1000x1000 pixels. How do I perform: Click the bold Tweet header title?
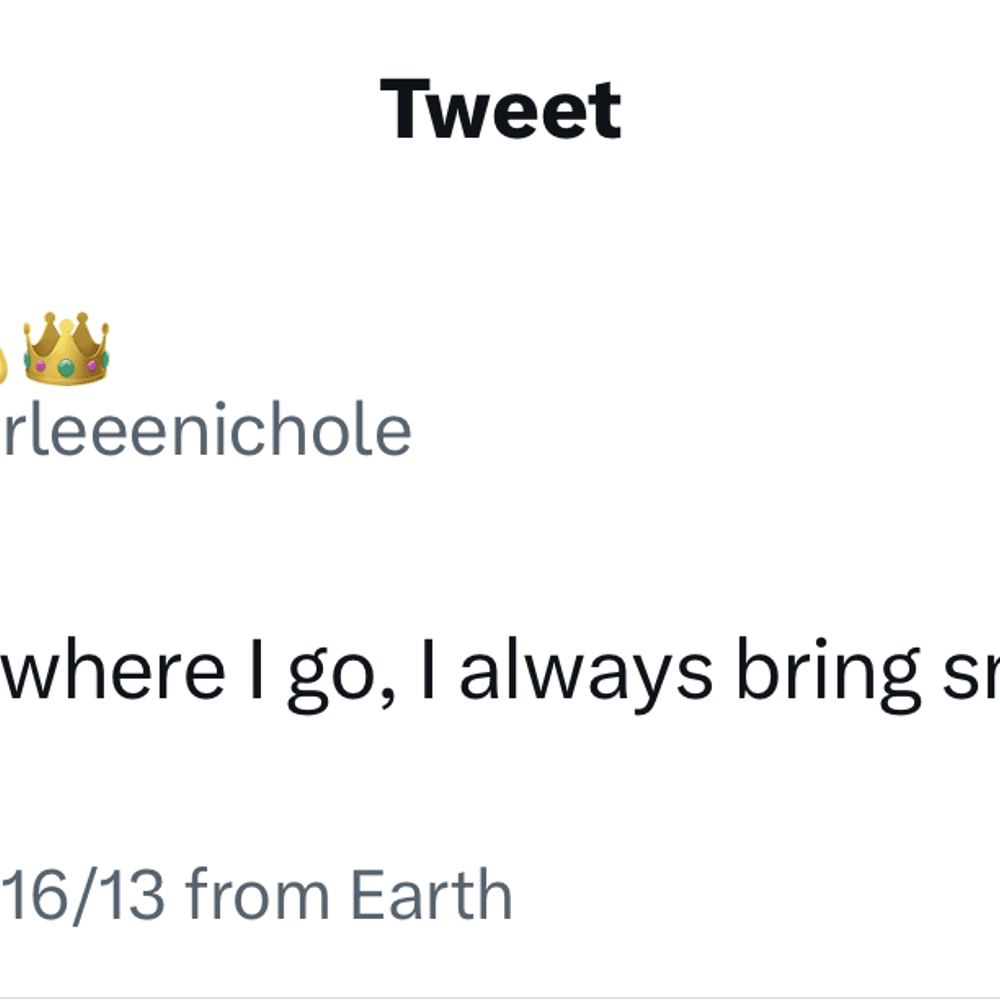[x=501, y=109]
